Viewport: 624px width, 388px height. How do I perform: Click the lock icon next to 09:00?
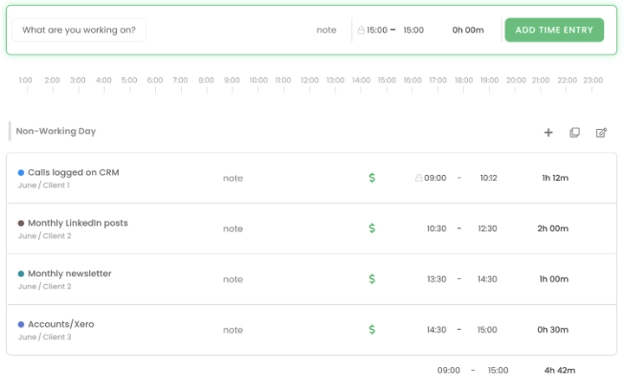418,178
